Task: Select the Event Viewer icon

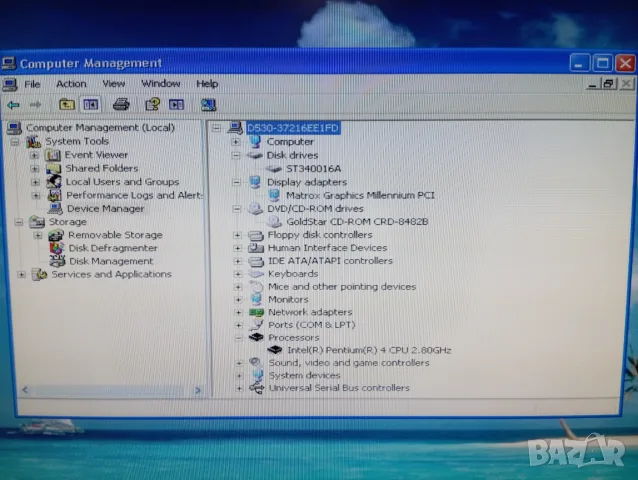Action: click(x=52, y=155)
